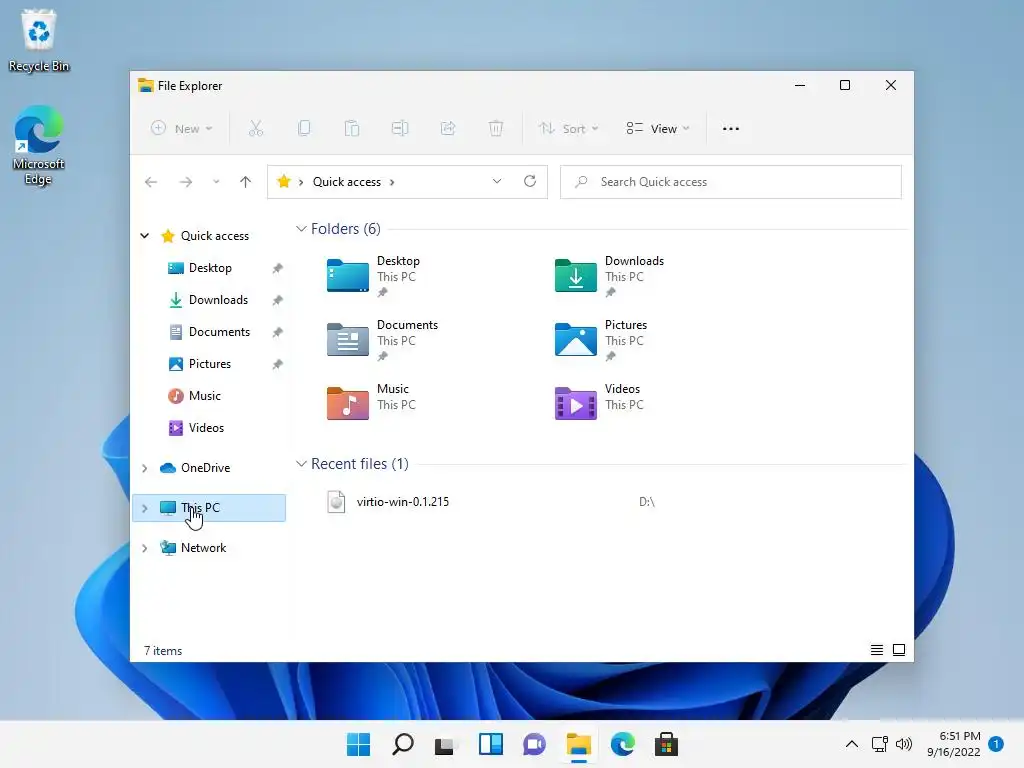Click the Share icon in toolbar

point(448,129)
